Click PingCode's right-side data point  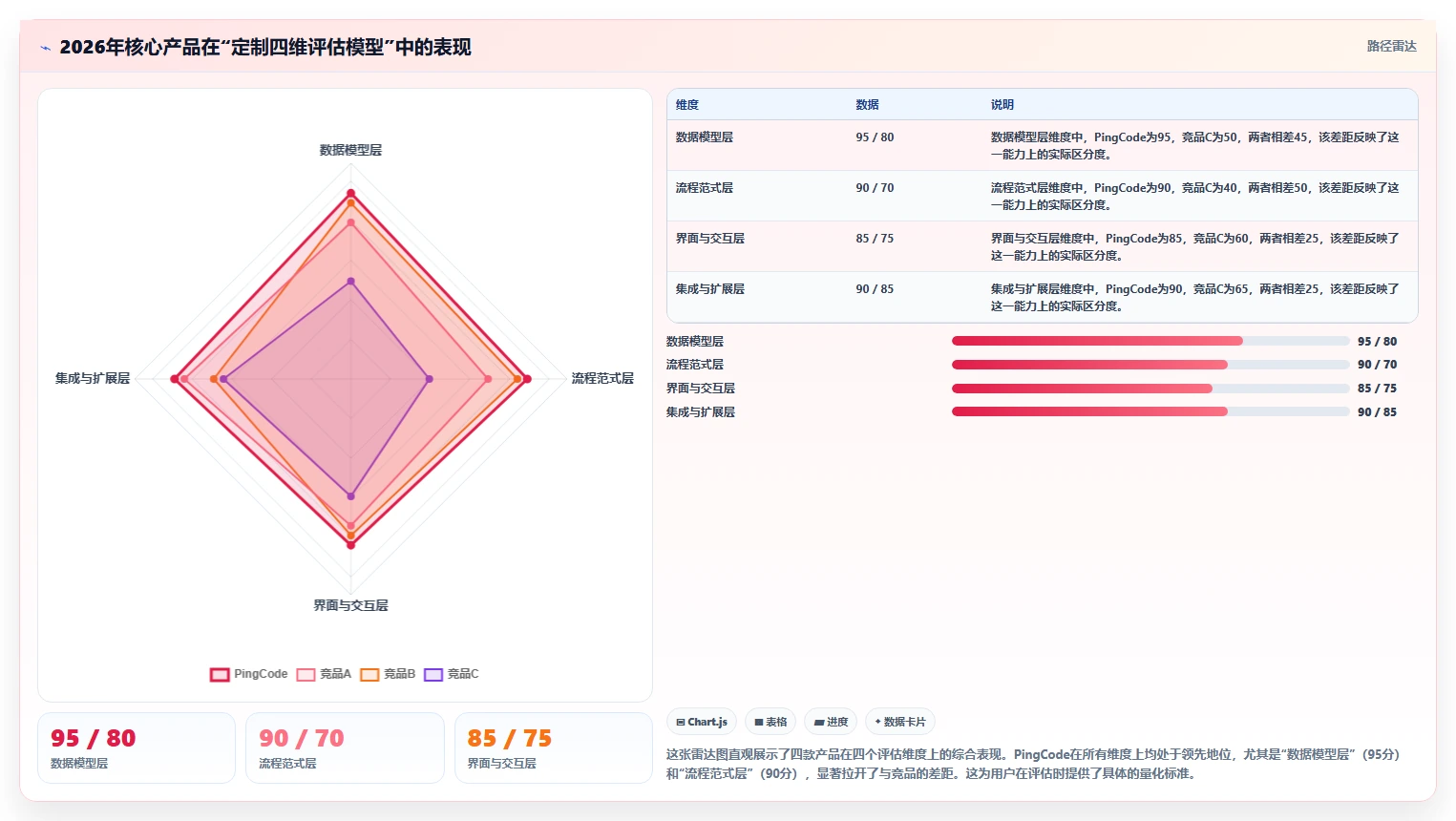click(x=527, y=379)
